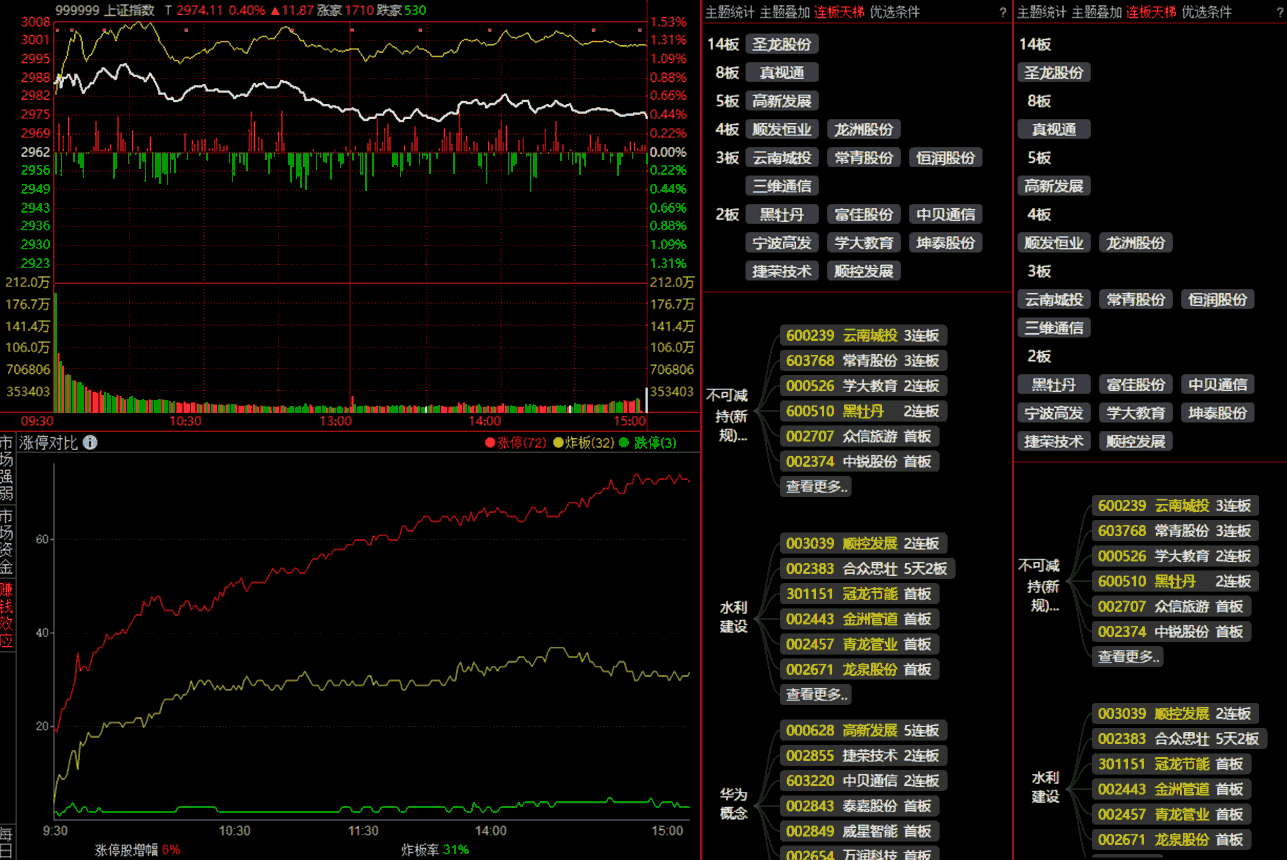The image size is (1287, 860).
Task: Select 603768 常青股份 3连板 row in middle panel
Action: click(863, 360)
